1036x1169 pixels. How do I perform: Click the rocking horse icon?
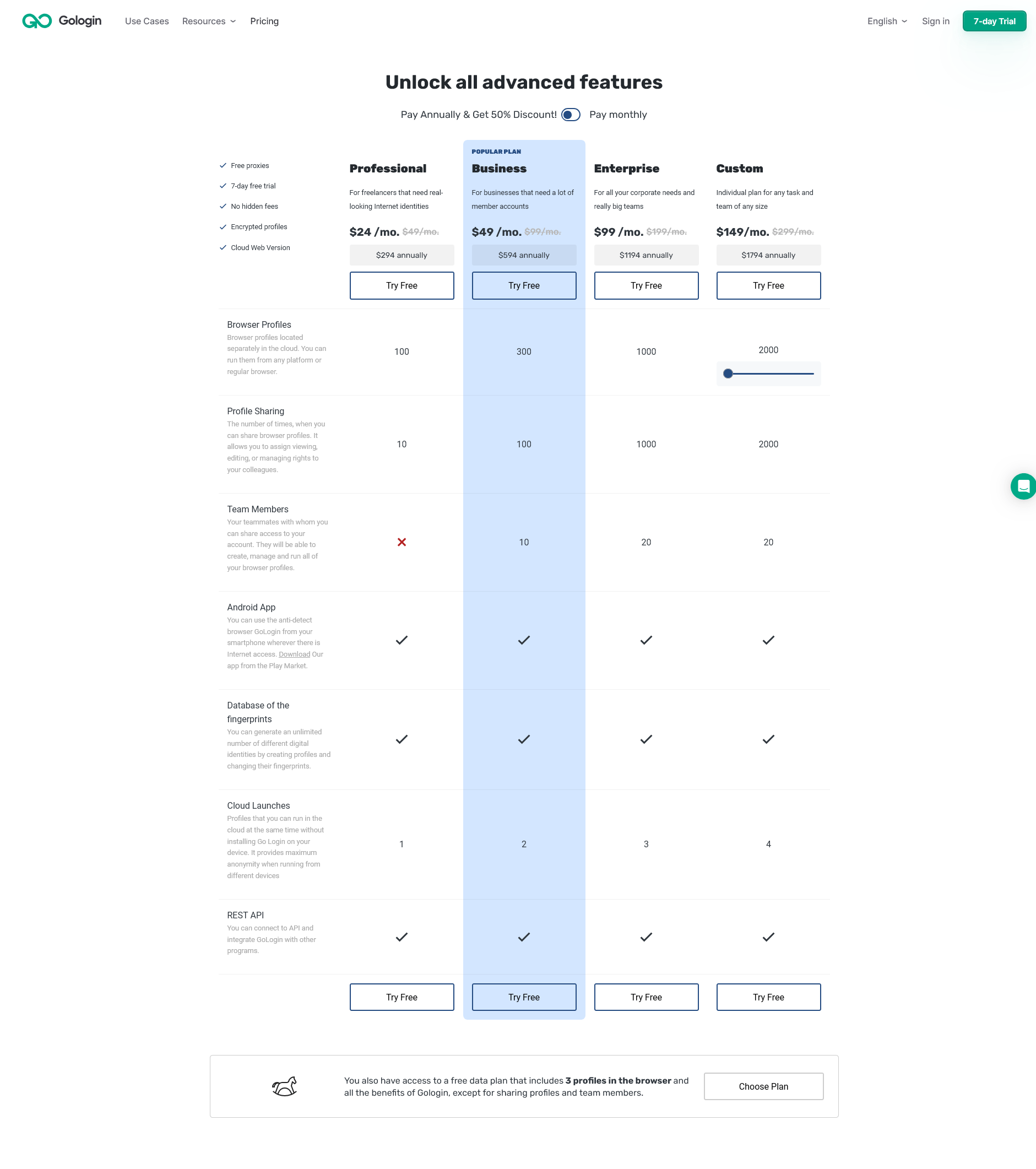[x=284, y=1085]
